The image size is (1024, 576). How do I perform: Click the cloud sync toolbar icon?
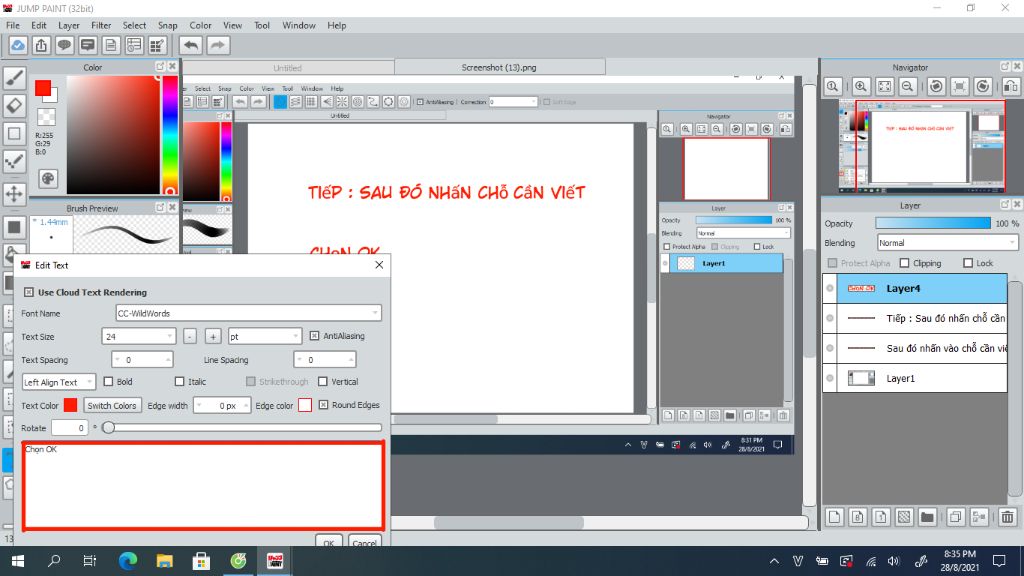pyautogui.click(x=18, y=45)
